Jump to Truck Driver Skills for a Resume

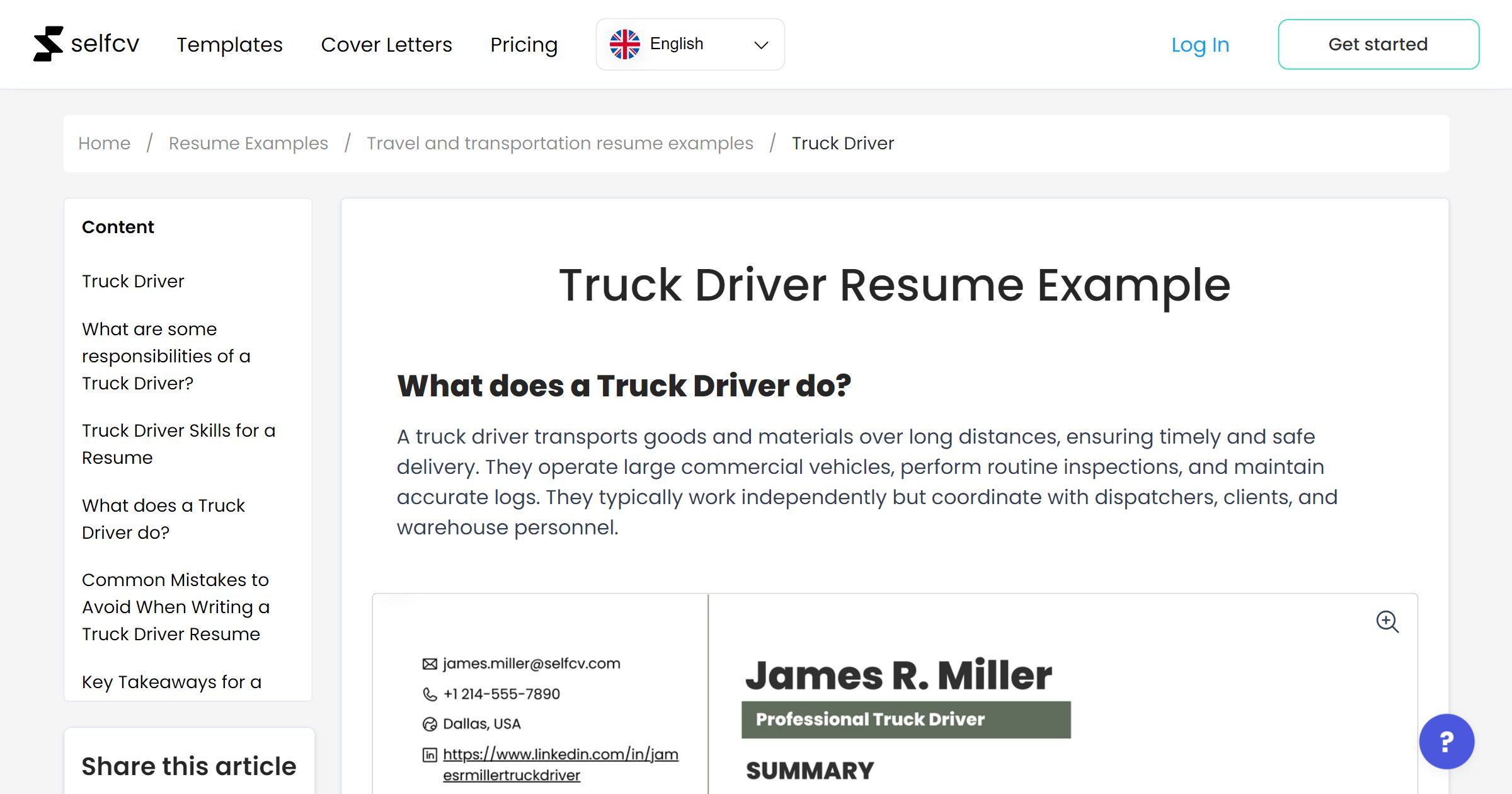(x=179, y=444)
